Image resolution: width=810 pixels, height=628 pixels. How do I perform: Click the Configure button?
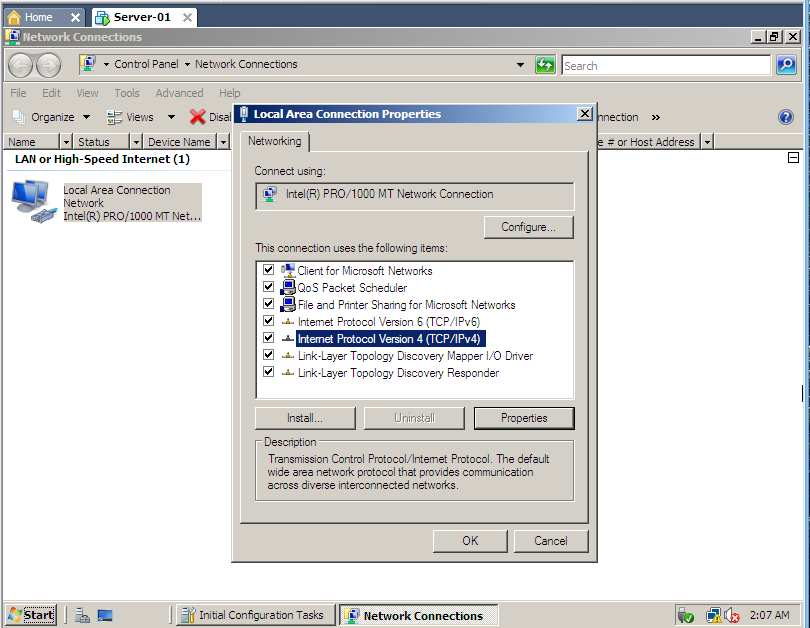point(528,227)
